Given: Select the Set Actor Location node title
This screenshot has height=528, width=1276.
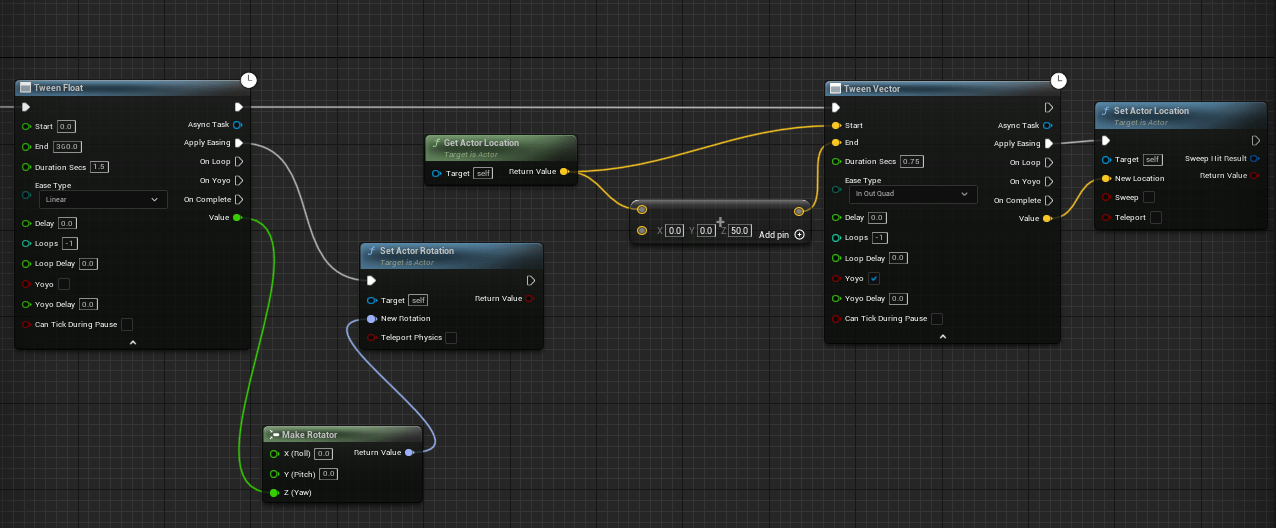Looking at the screenshot, I should tap(1151, 111).
